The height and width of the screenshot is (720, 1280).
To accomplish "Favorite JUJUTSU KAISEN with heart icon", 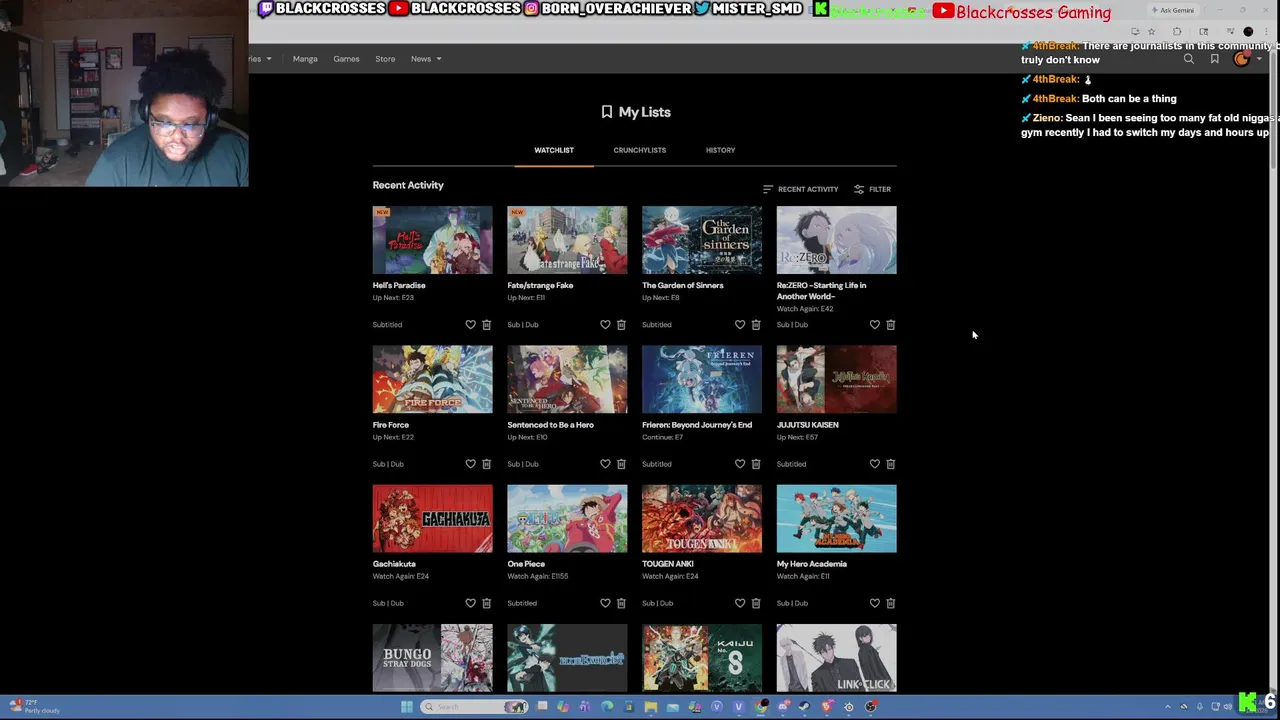I will (x=875, y=464).
